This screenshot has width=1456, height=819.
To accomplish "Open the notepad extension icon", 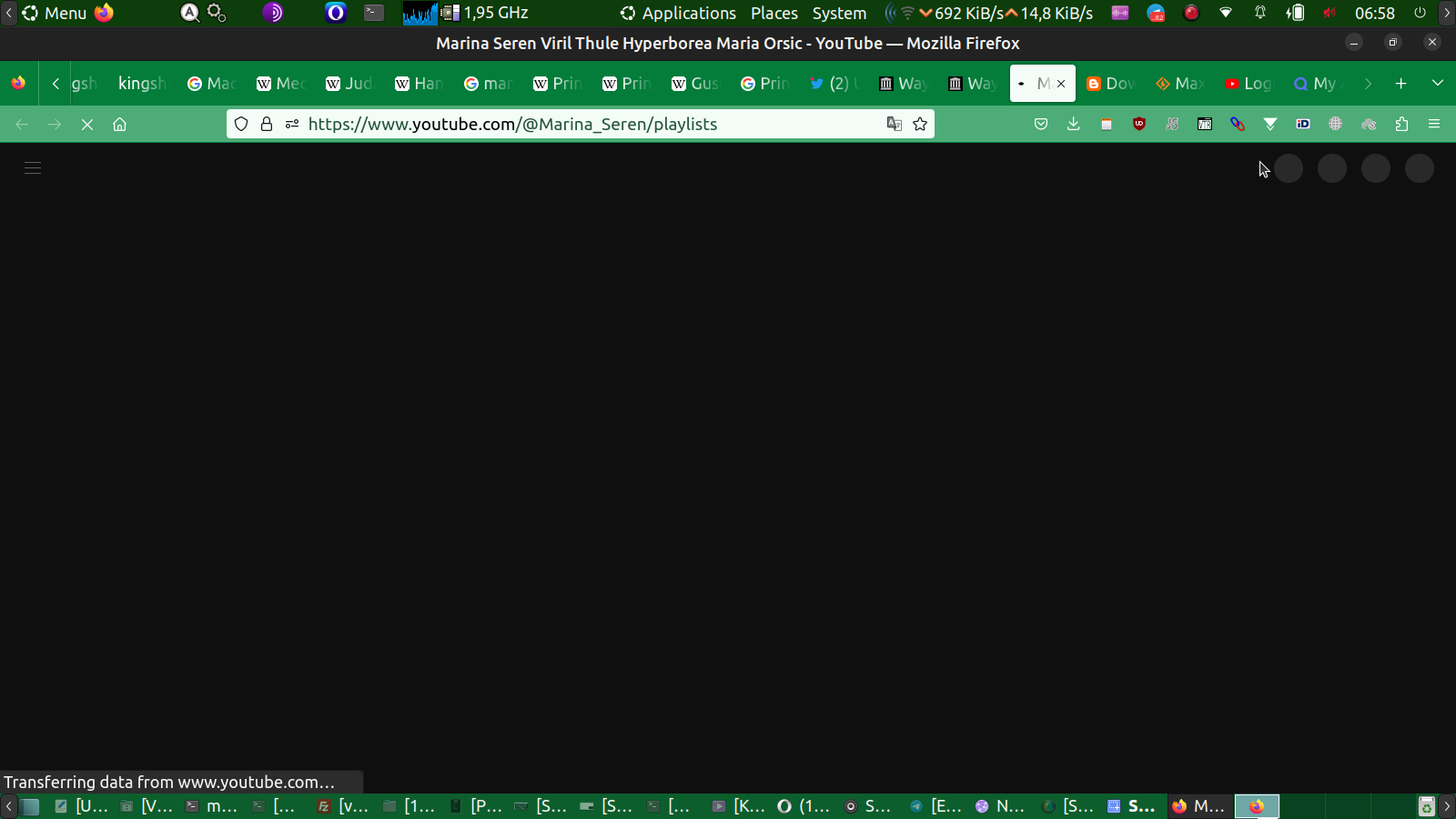I will 1107,124.
